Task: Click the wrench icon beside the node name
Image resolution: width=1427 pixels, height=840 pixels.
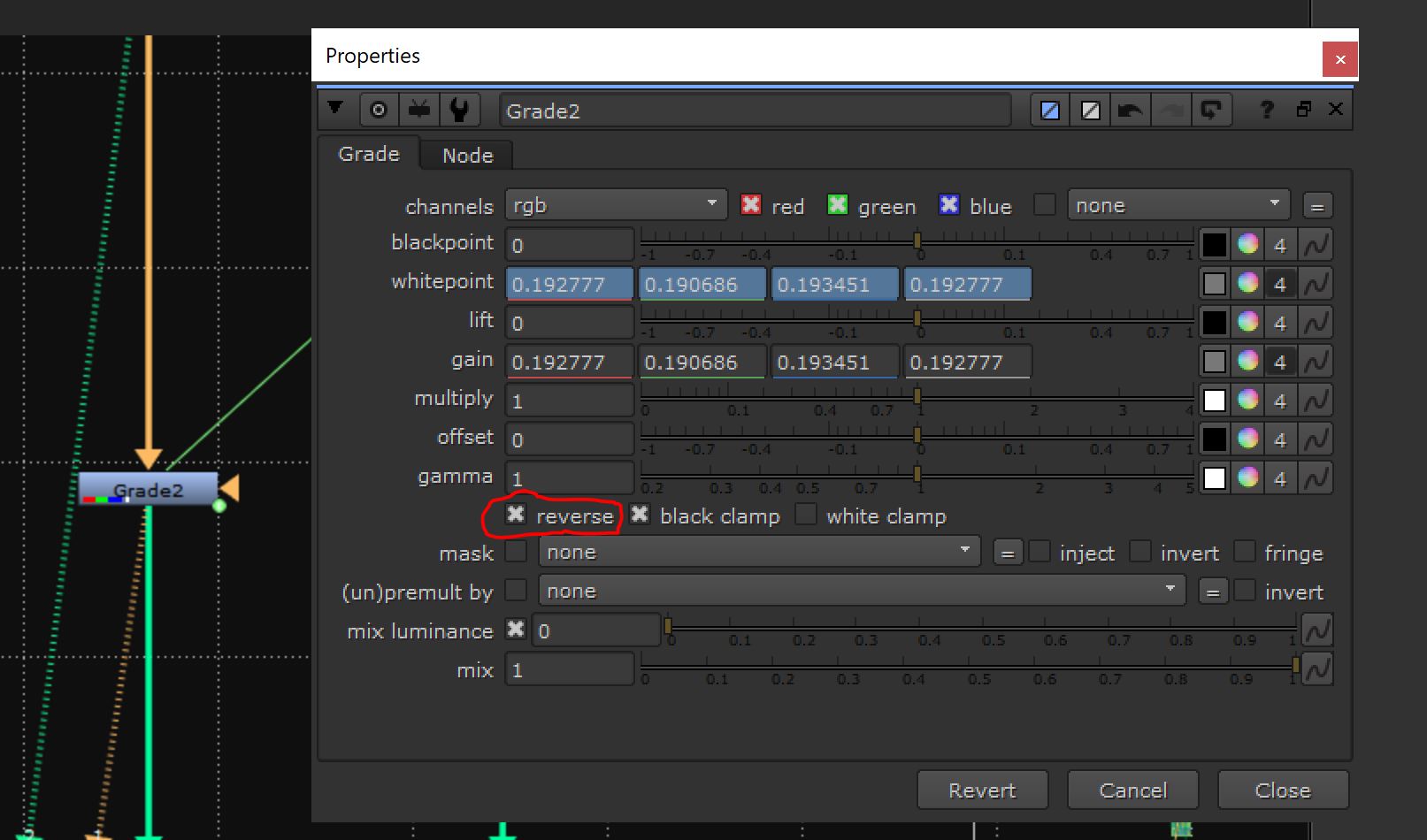Action: pyautogui.click(x=458, y=111)
